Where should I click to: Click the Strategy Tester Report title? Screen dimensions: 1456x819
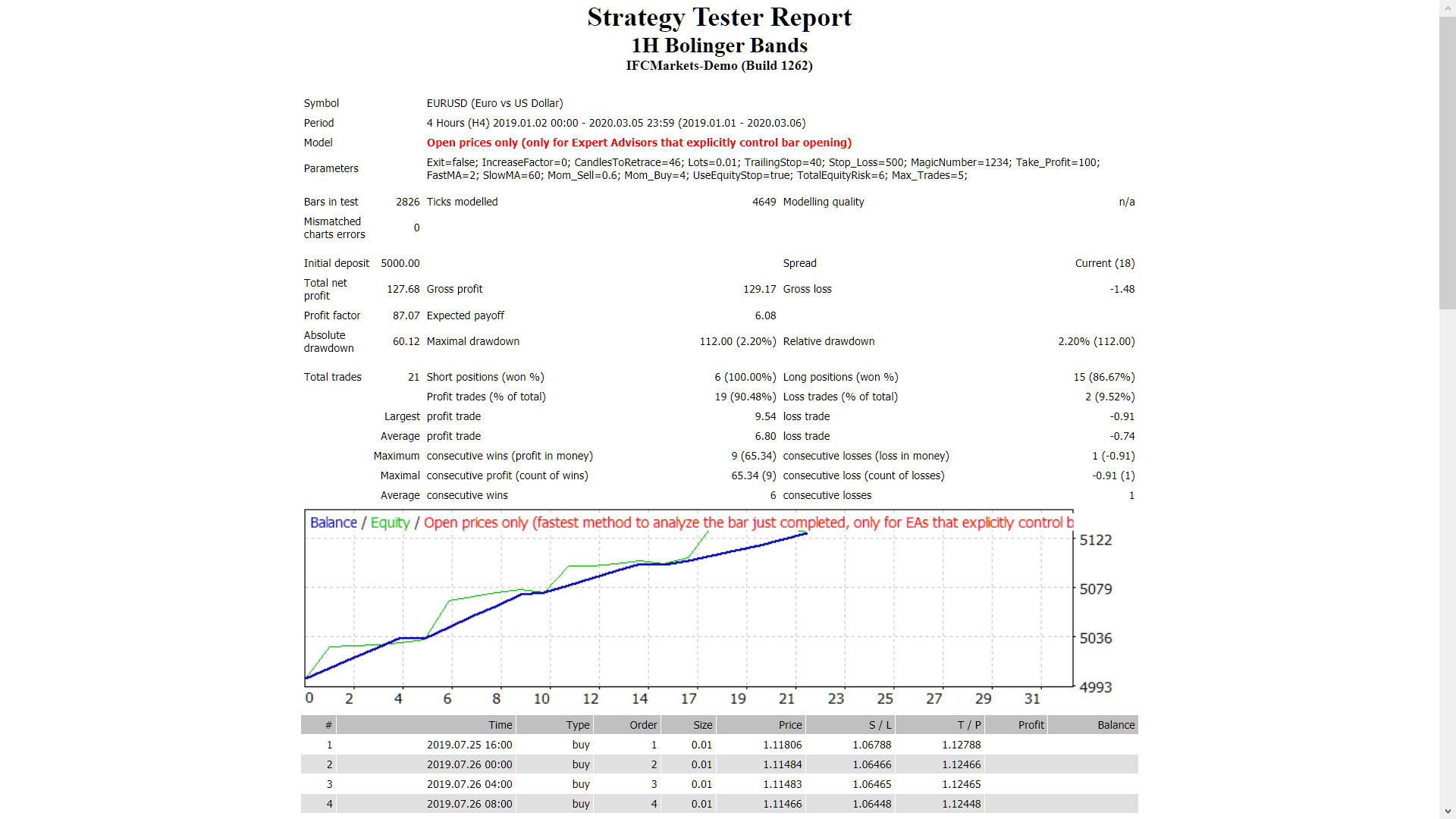pyautogui.click(x=719, y=17)
